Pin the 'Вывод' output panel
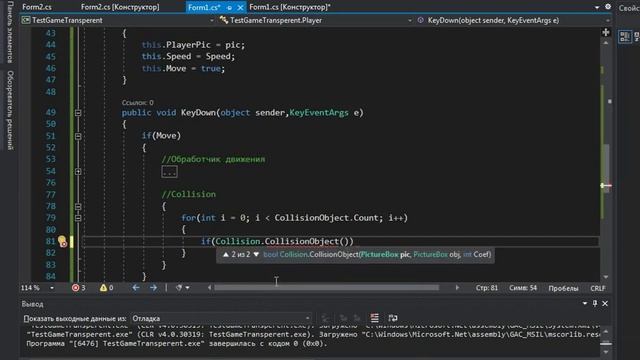Screen dimensions: 640x360 point(595,303)
